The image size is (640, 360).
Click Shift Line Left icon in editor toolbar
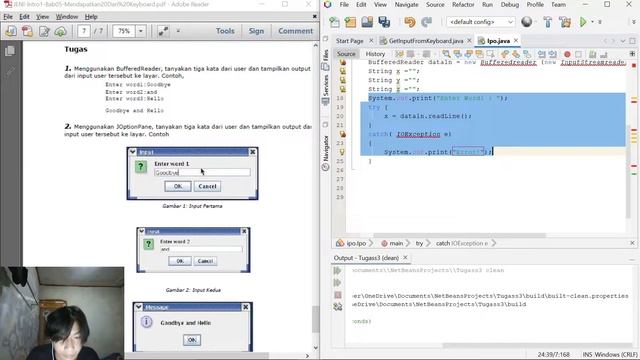[x=542, y=54]
